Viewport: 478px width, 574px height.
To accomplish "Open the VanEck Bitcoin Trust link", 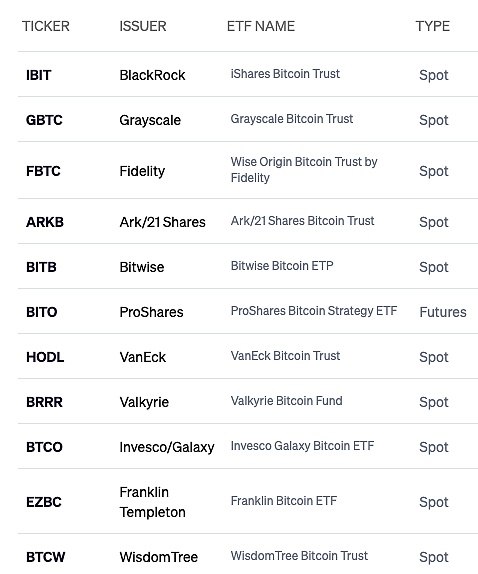I will pyautogui.click(x=285, y=356).
